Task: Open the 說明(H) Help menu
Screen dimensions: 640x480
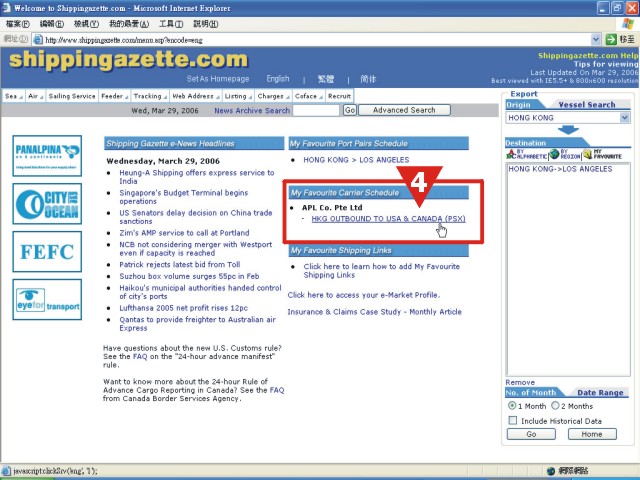Action: 205,24
